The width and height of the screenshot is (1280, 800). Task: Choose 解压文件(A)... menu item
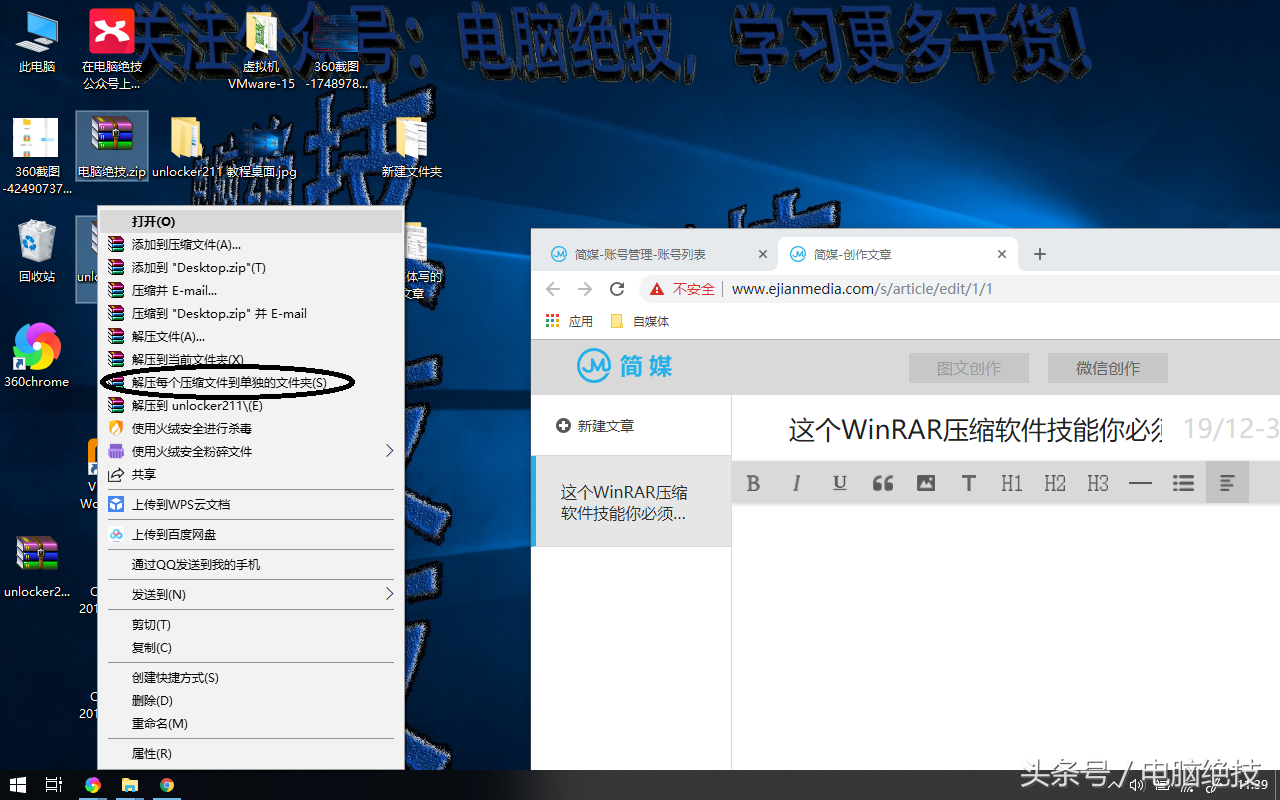(250, 337)
